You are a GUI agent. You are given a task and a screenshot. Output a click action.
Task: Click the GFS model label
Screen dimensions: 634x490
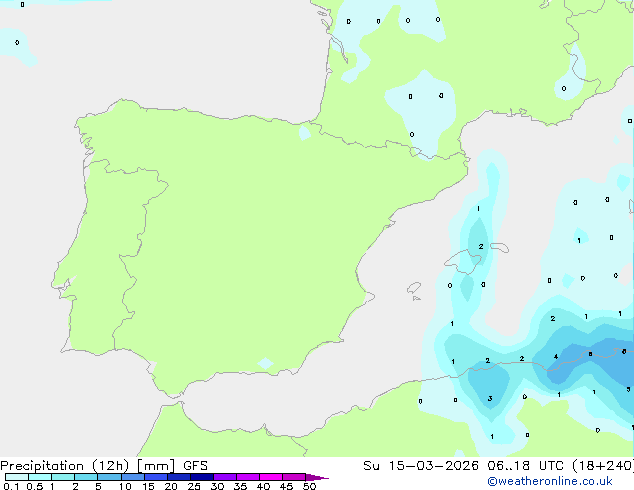tap(195, 466)
